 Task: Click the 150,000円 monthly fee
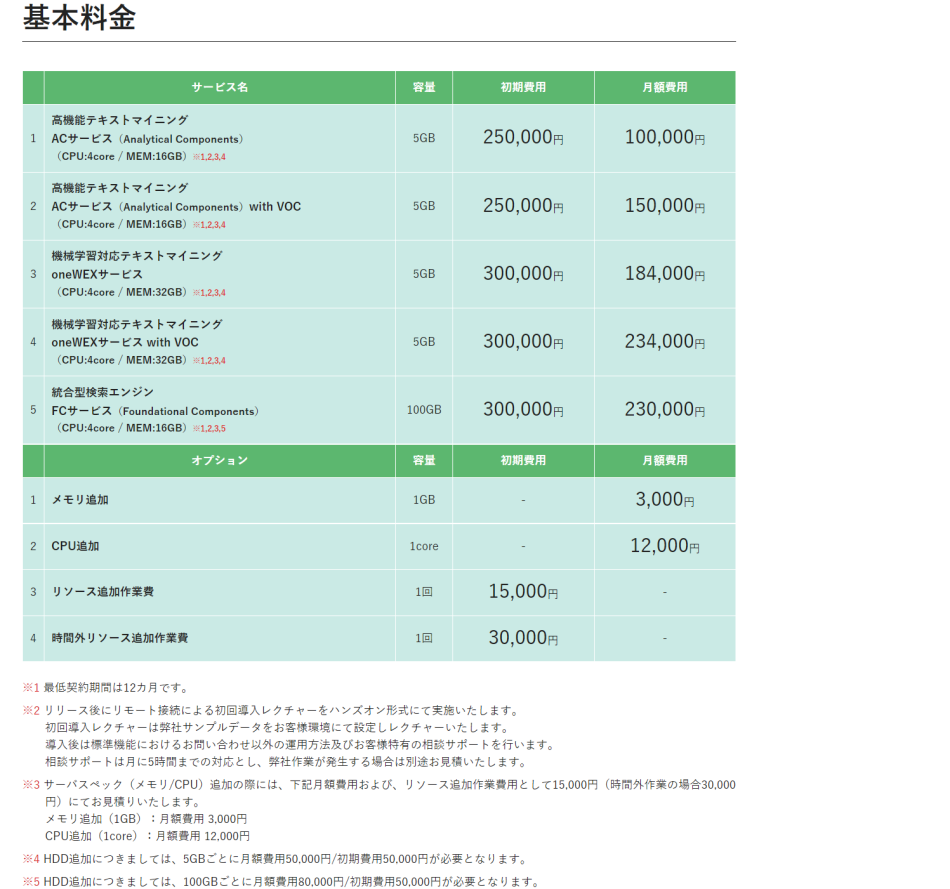(x=664, y=206)
